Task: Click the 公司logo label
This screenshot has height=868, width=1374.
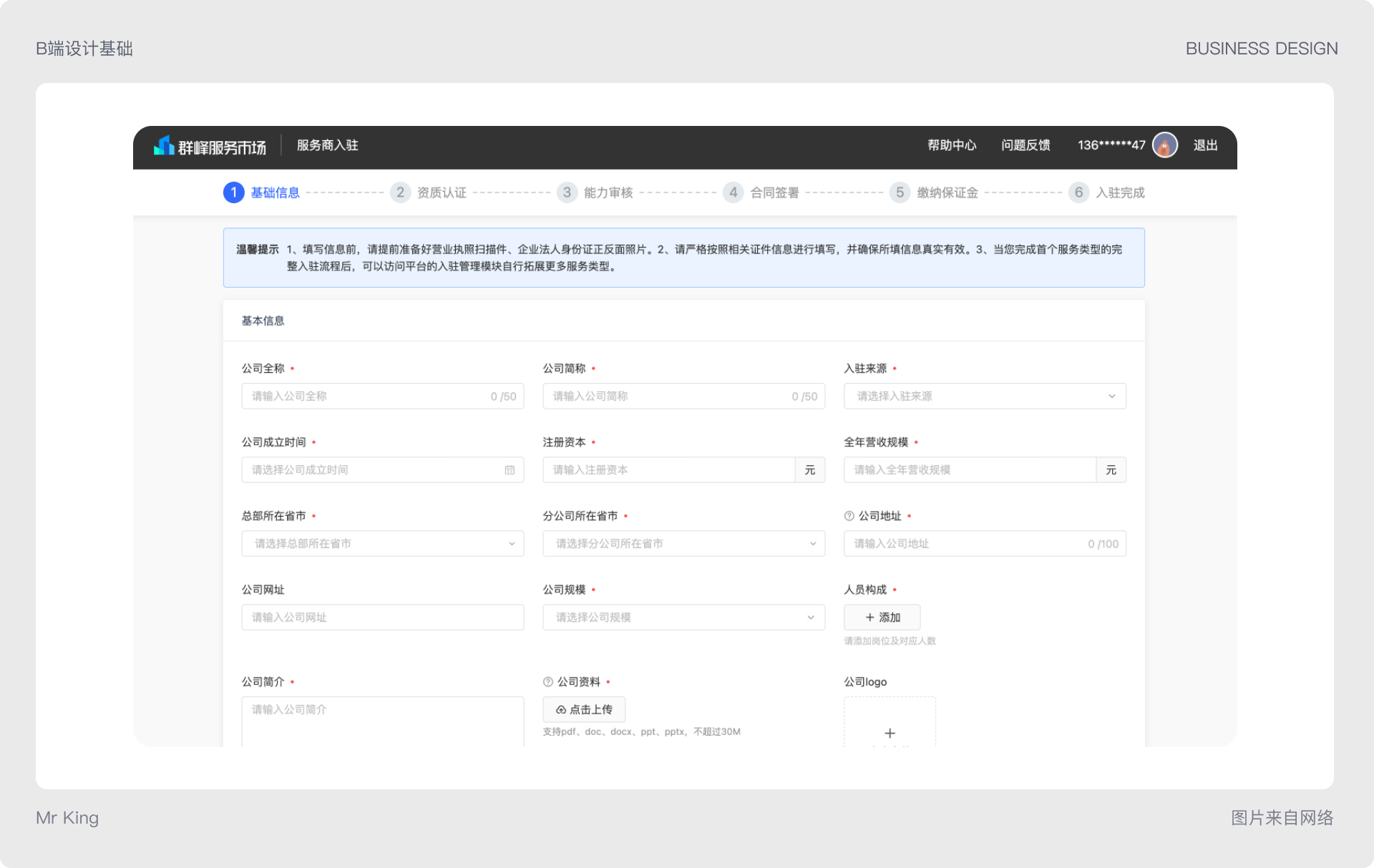Action: (x=865, y=682)
